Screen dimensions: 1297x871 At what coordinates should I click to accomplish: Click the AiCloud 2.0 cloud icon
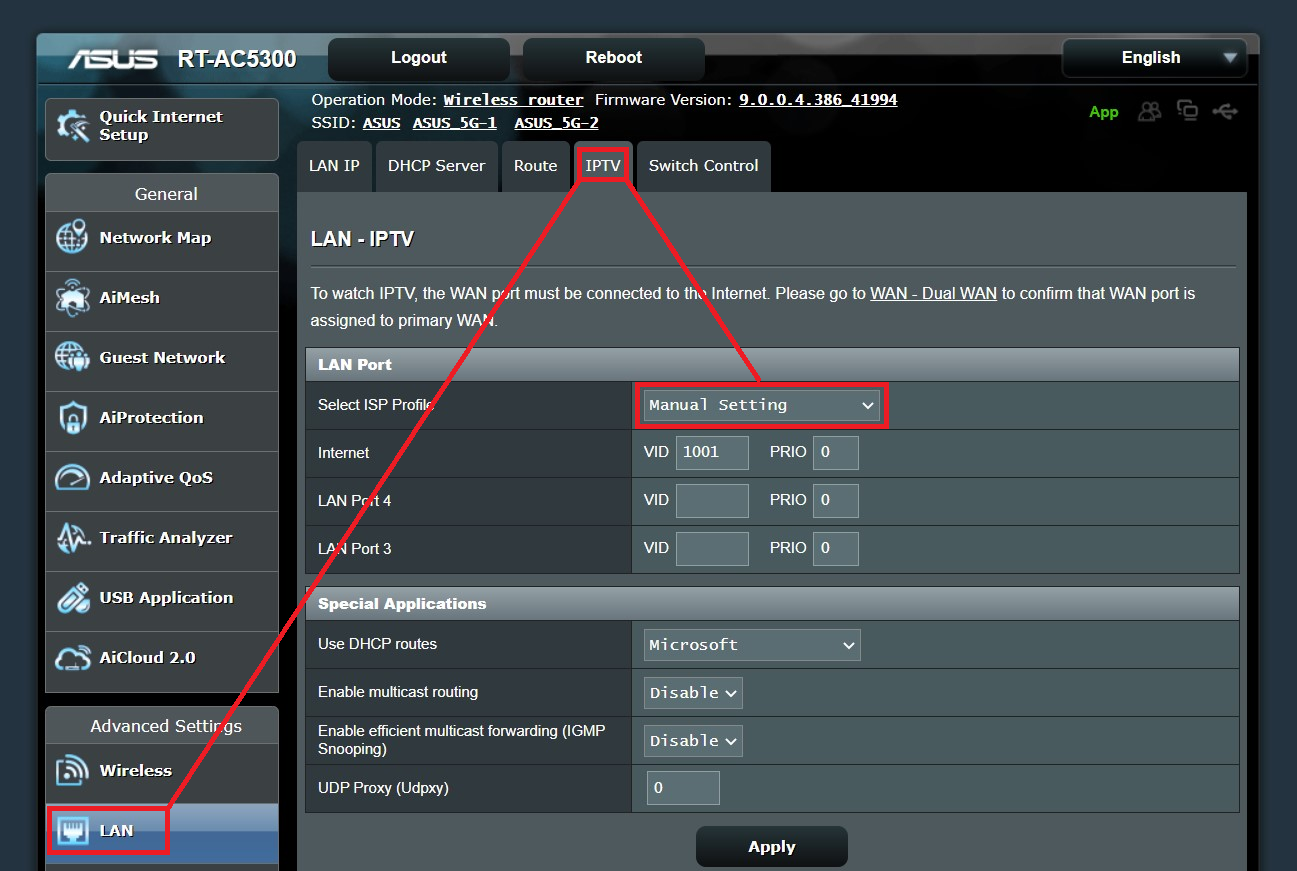pos(73,658)
